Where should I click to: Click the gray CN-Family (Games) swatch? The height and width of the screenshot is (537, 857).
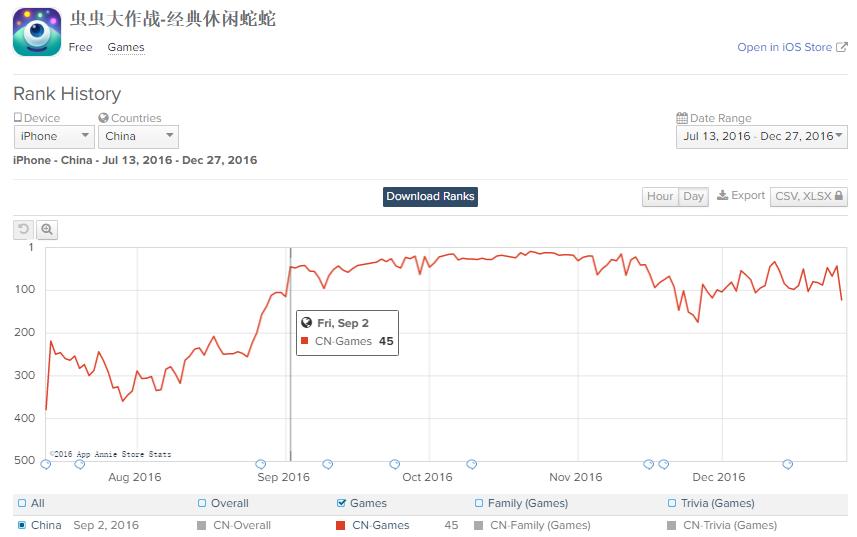tap(479, 526)
